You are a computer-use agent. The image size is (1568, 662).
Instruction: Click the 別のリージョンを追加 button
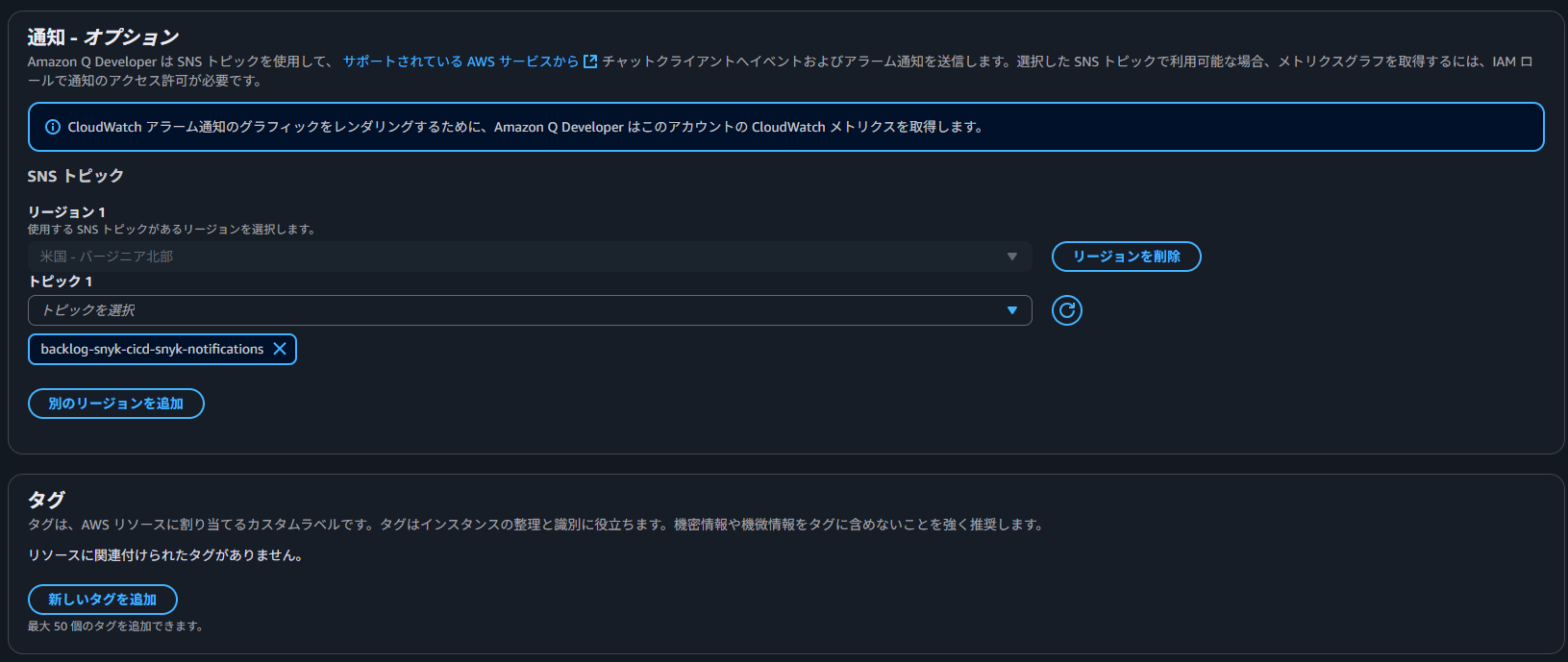coord(116,404)
